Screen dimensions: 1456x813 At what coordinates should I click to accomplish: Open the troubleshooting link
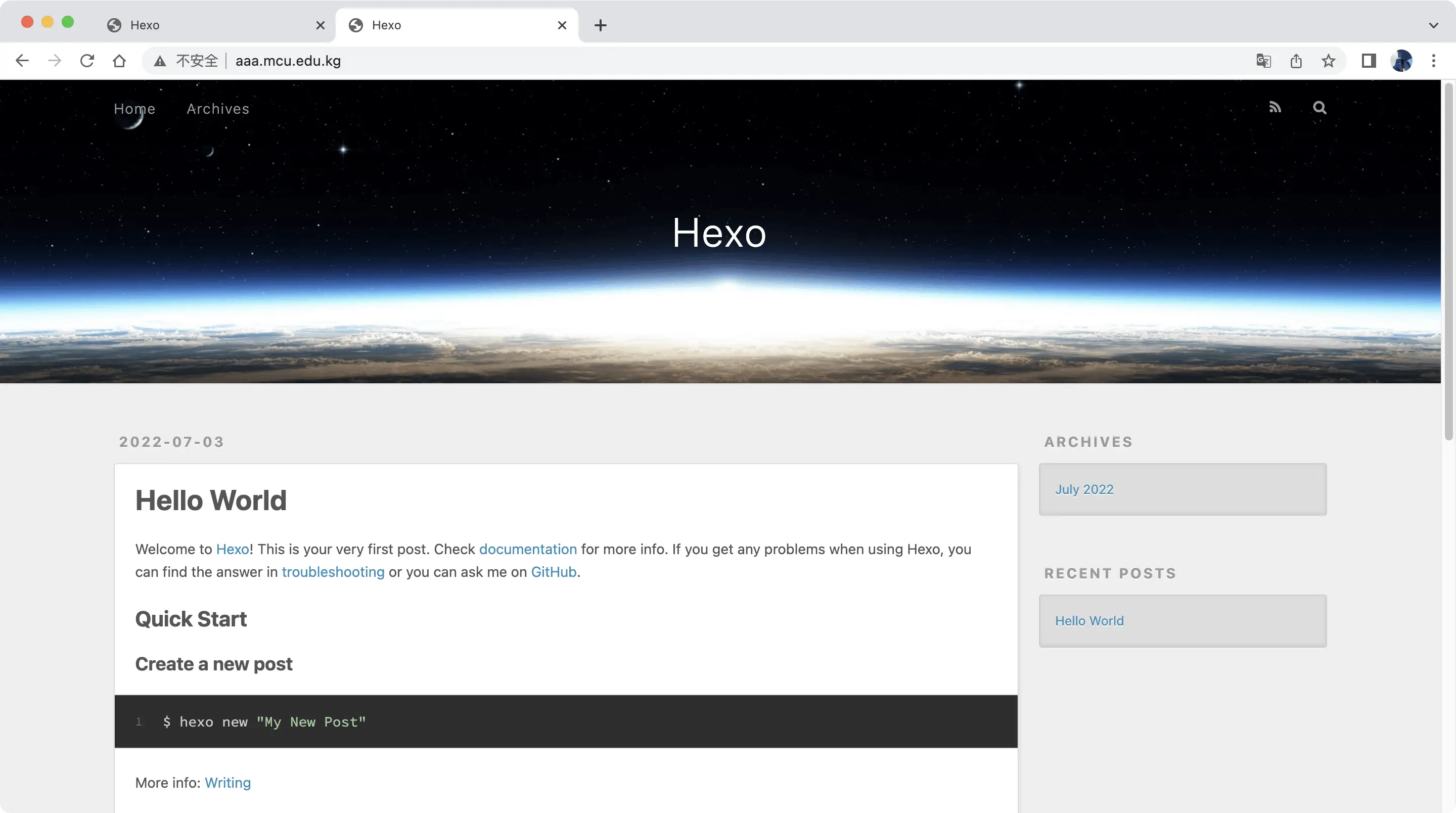333,572
